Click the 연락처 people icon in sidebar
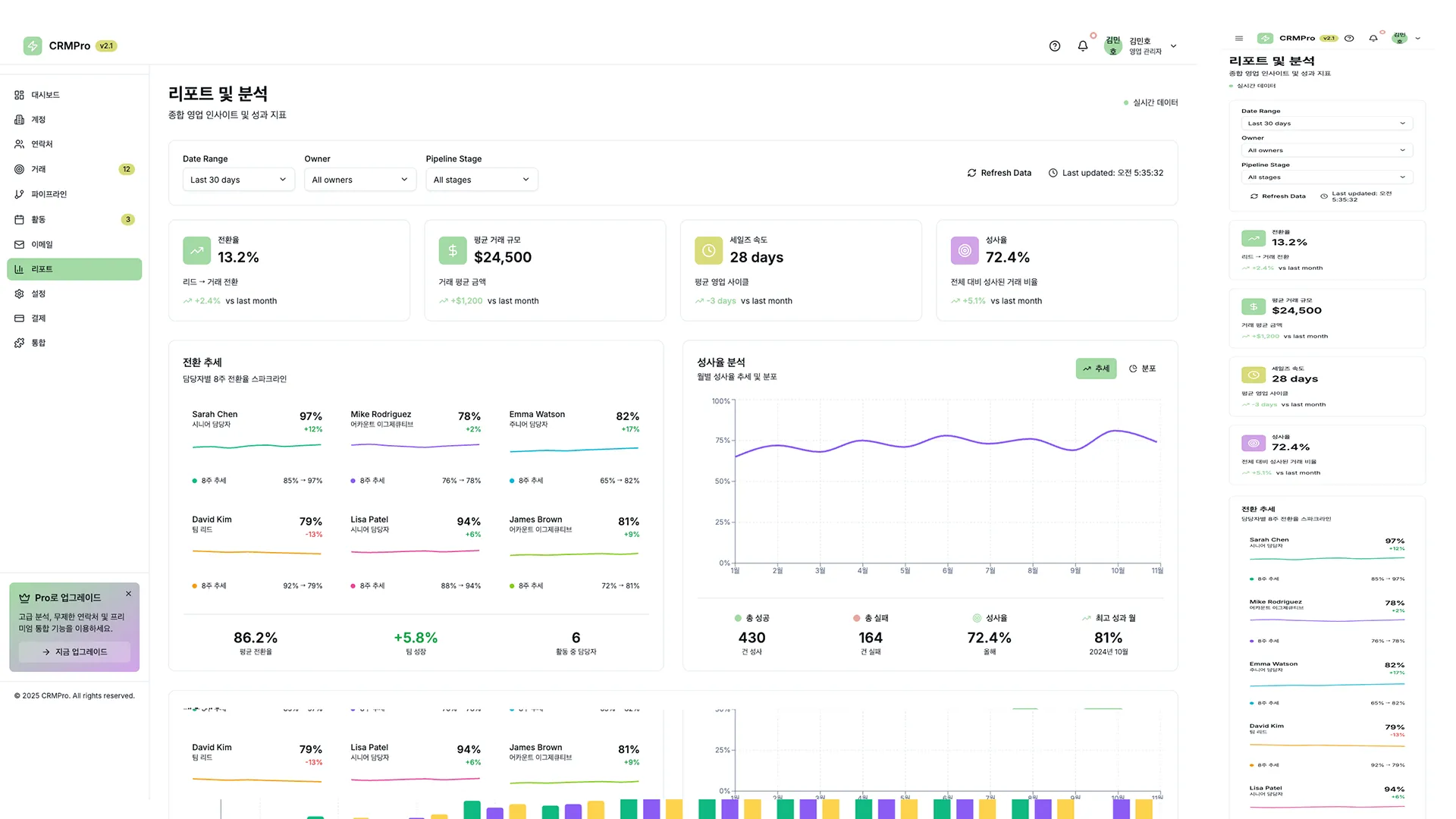Image resolution: width=1456 pixels, height=819 pixels. 19,144
